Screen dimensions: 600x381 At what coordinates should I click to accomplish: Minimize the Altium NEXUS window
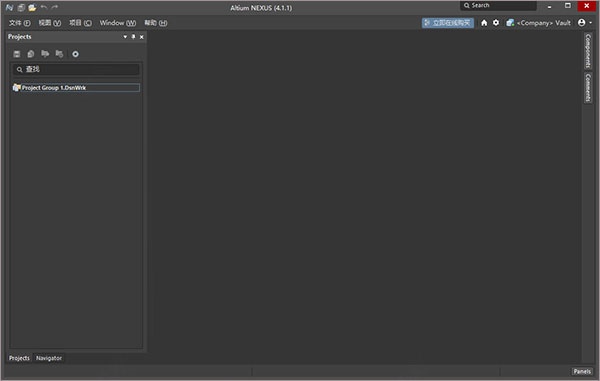click(549, 6)
